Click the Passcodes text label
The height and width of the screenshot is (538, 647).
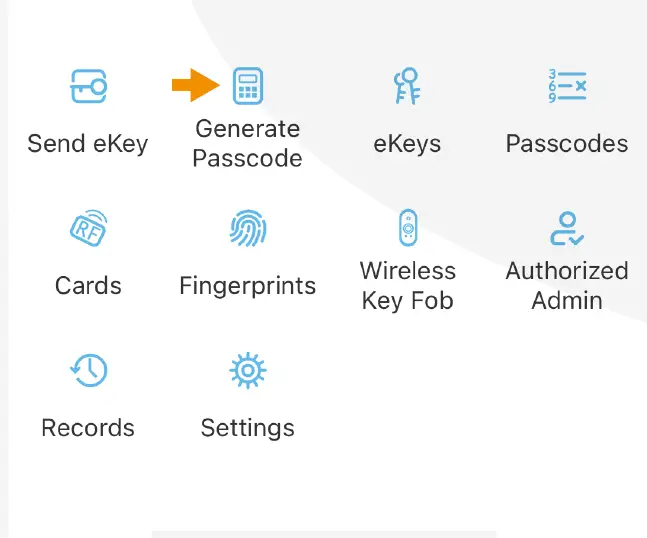click(x=567, y=143)
